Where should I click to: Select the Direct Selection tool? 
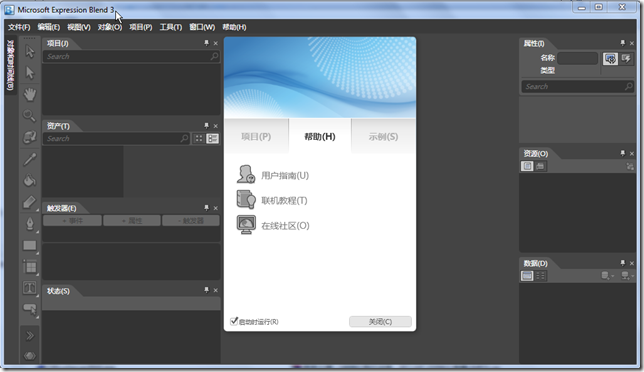point(30,73)
